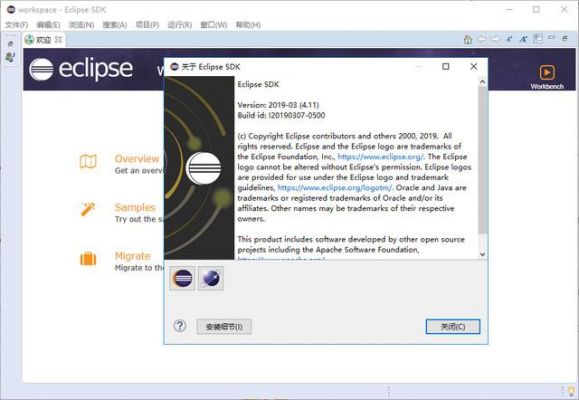
Task: Minimize the main Eclipse SDK window
Action: coord(509,10)
